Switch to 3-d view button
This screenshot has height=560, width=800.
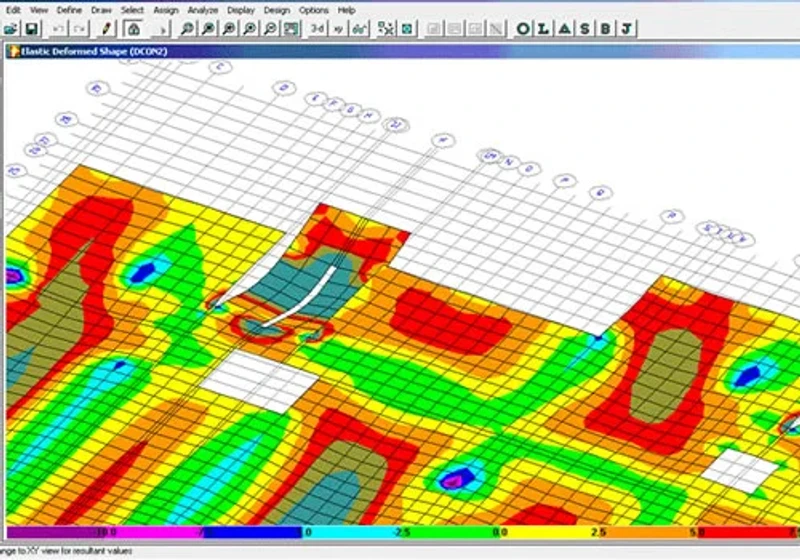tap(317, 29)
